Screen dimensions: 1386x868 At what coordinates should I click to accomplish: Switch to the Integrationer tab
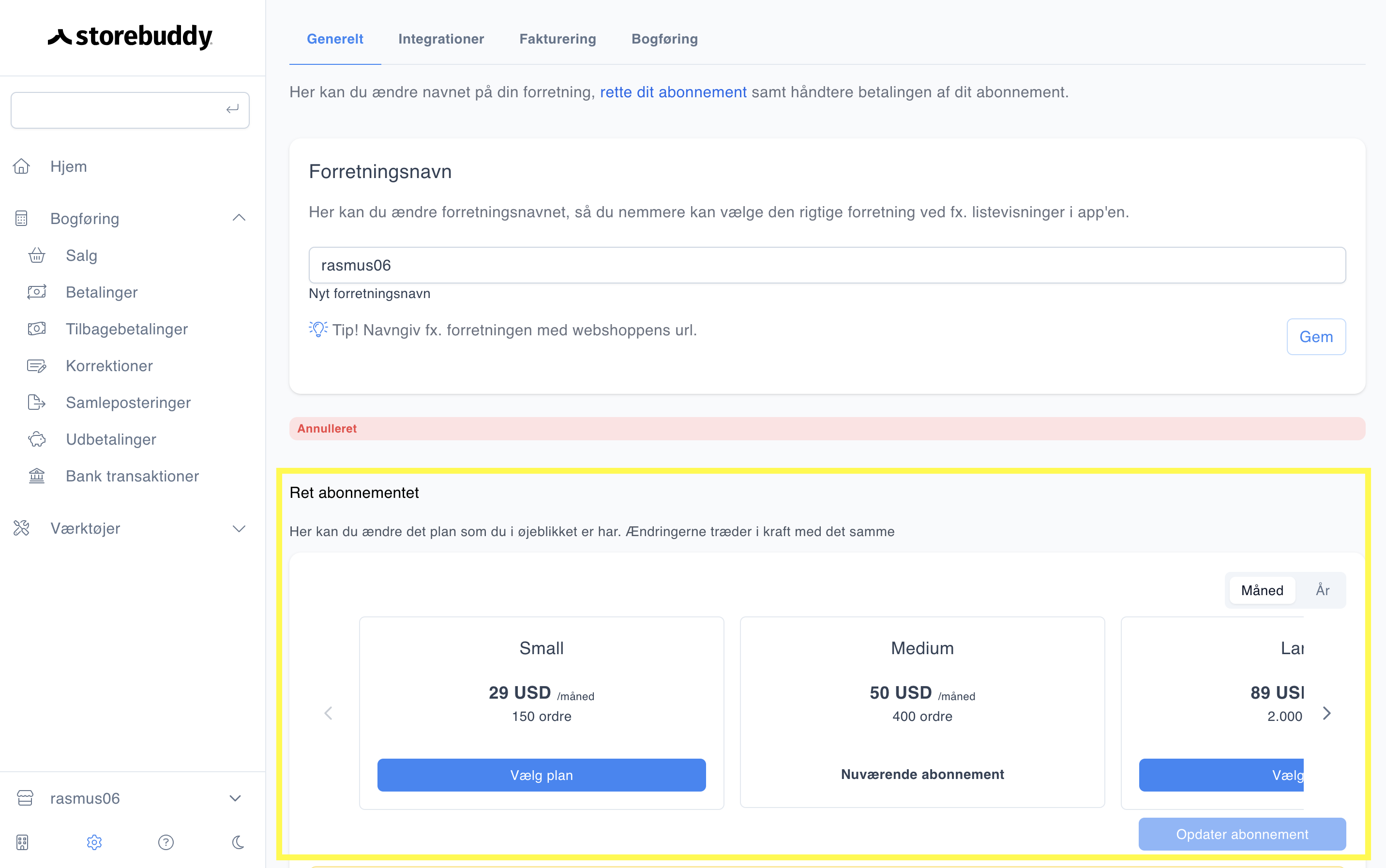point(441,39)
